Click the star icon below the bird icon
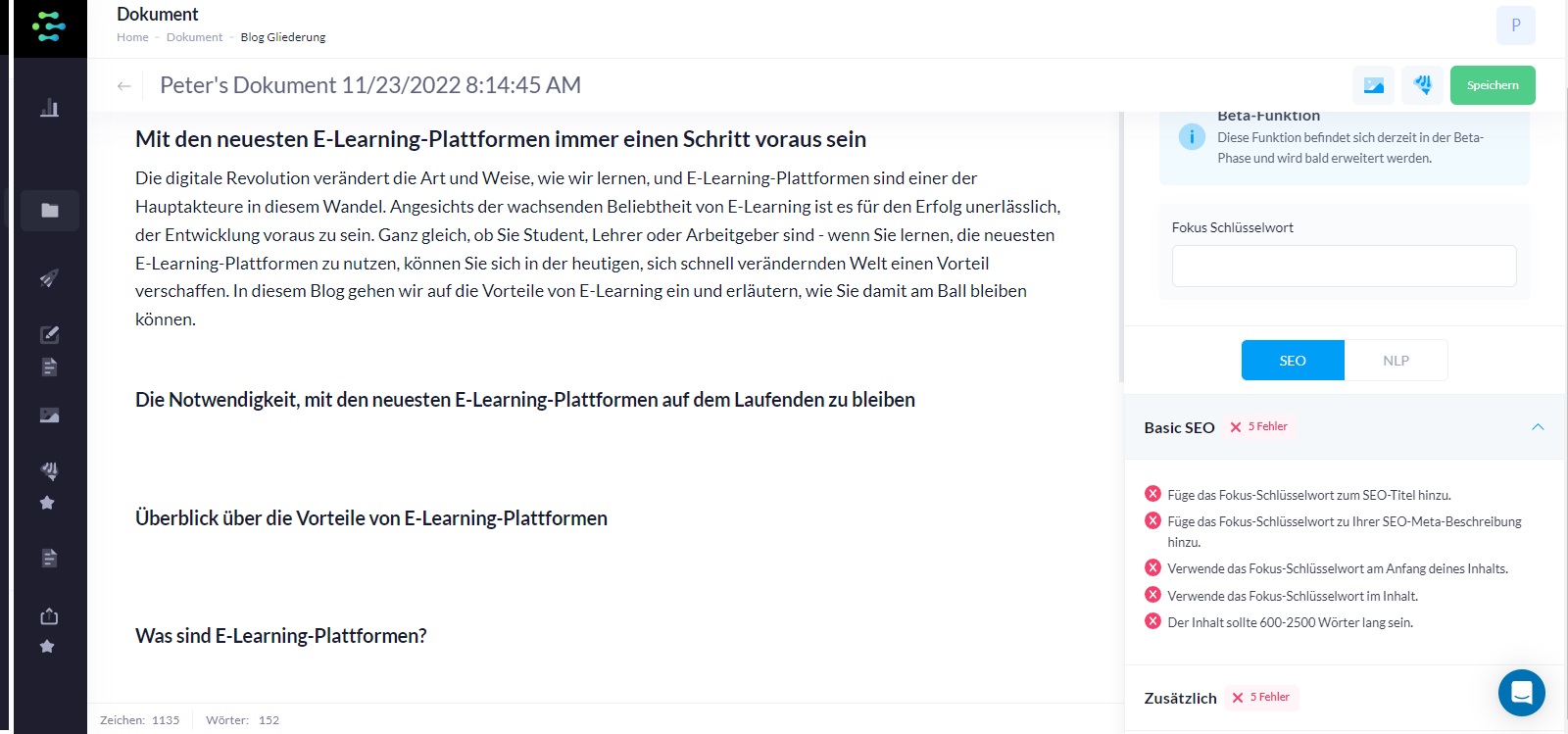Image resolution: width=1568 pixels, height=734 pixels. pos(47,503)
